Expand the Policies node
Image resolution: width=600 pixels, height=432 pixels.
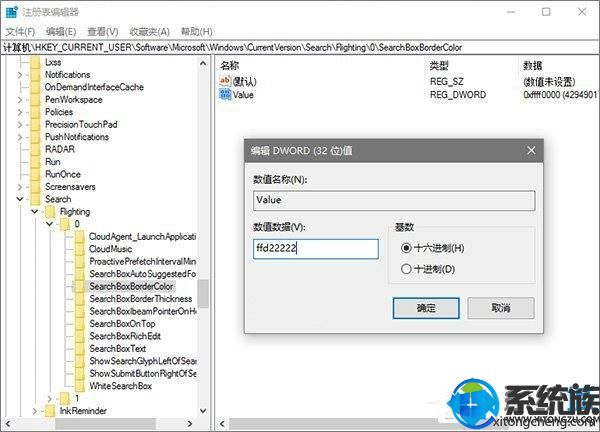20,112
